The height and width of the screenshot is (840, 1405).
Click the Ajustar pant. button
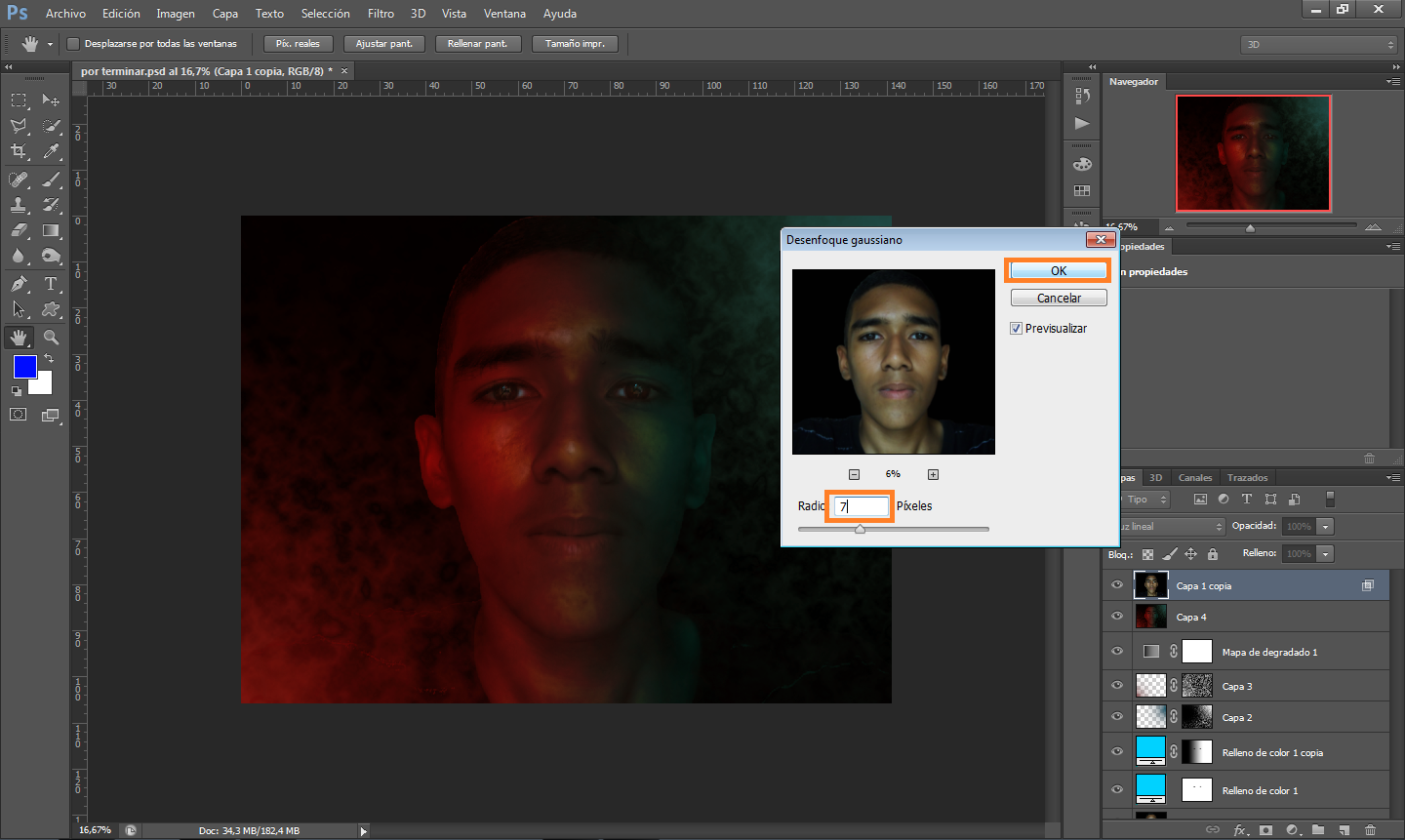[x=384, y=44]
